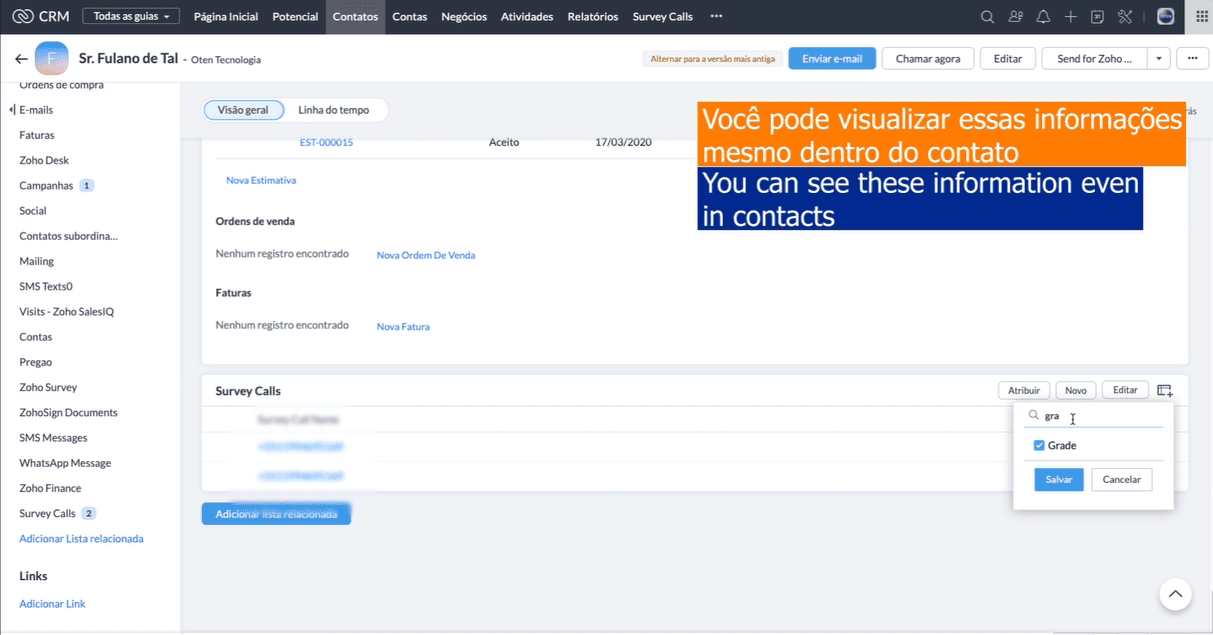Open the setup tools wrench icon
Image resolution: width=1213 pixels, height=635 pixels.
tap(1125, 17)
